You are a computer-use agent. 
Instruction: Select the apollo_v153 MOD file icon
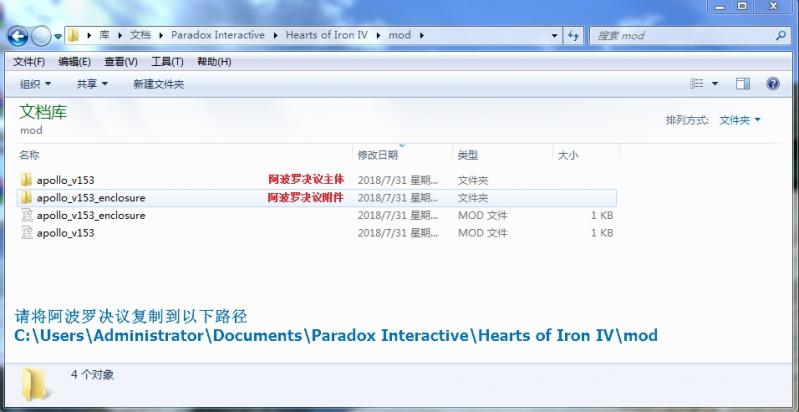27,233
